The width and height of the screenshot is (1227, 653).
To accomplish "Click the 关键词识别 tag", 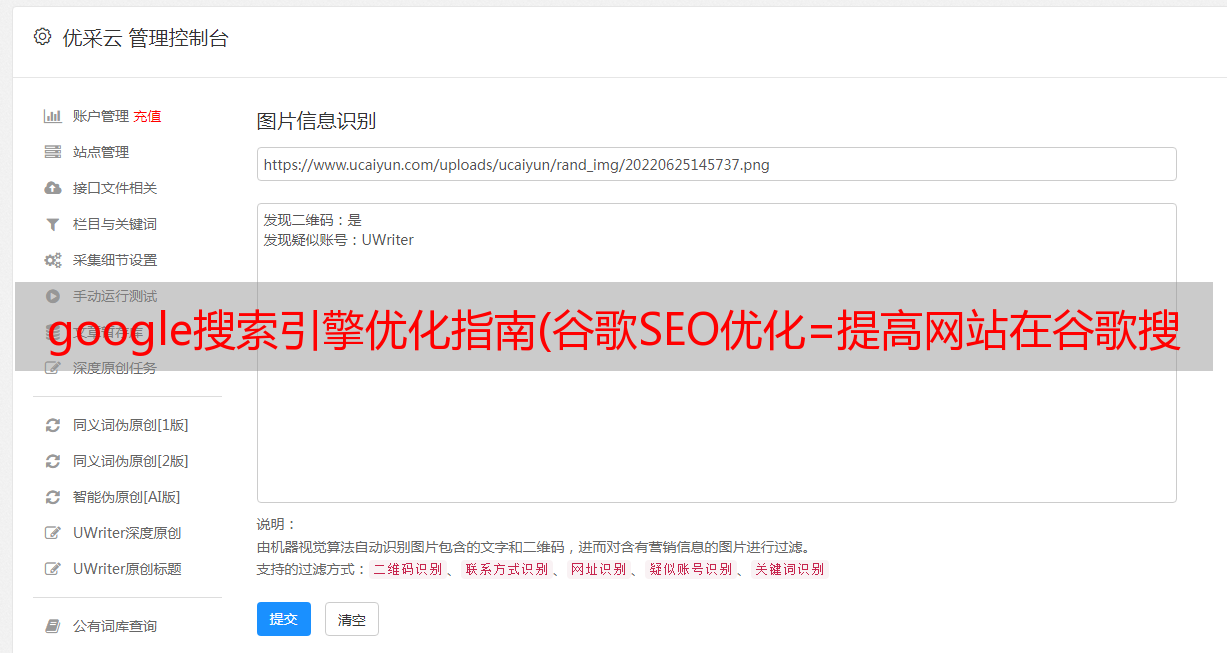I will coord(789,569).
